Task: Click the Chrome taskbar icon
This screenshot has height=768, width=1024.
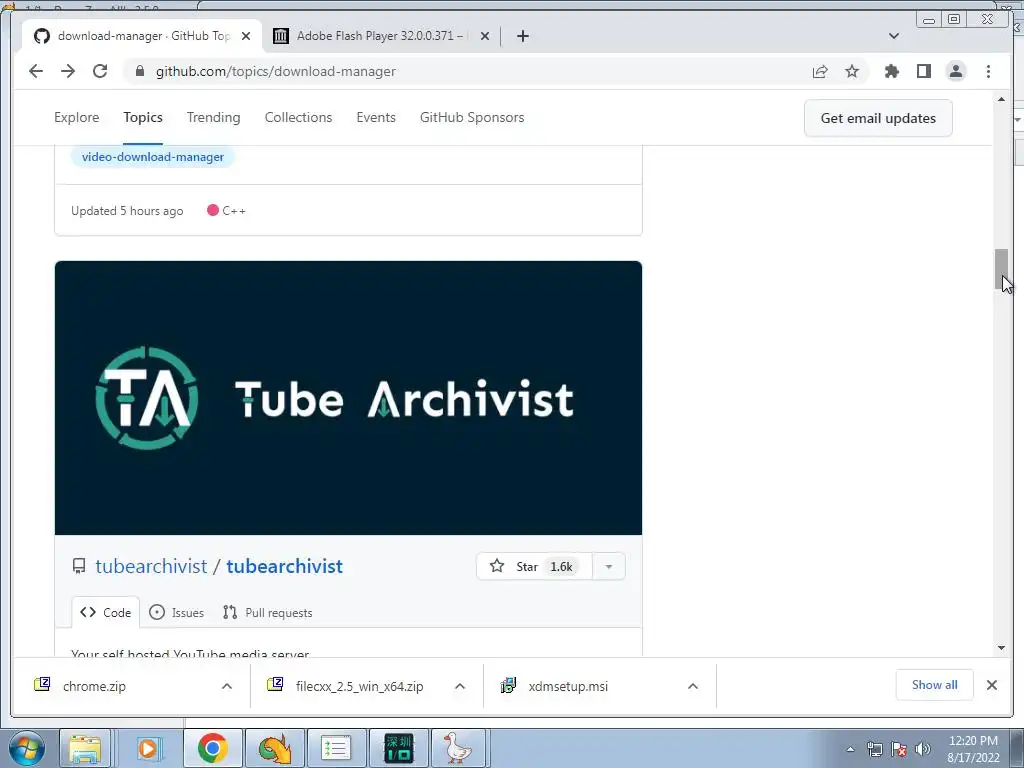Action: click(212, 748)
